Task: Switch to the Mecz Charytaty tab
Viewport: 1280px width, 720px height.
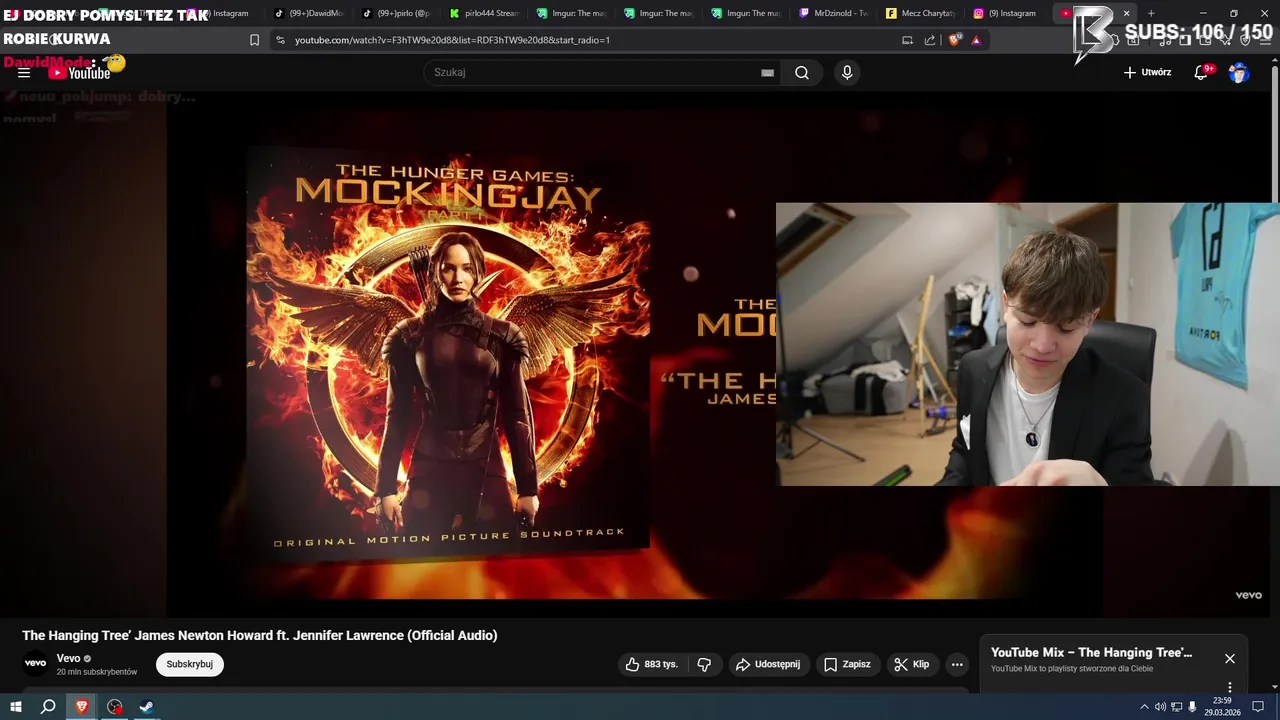Action: [x=922, y=13]
